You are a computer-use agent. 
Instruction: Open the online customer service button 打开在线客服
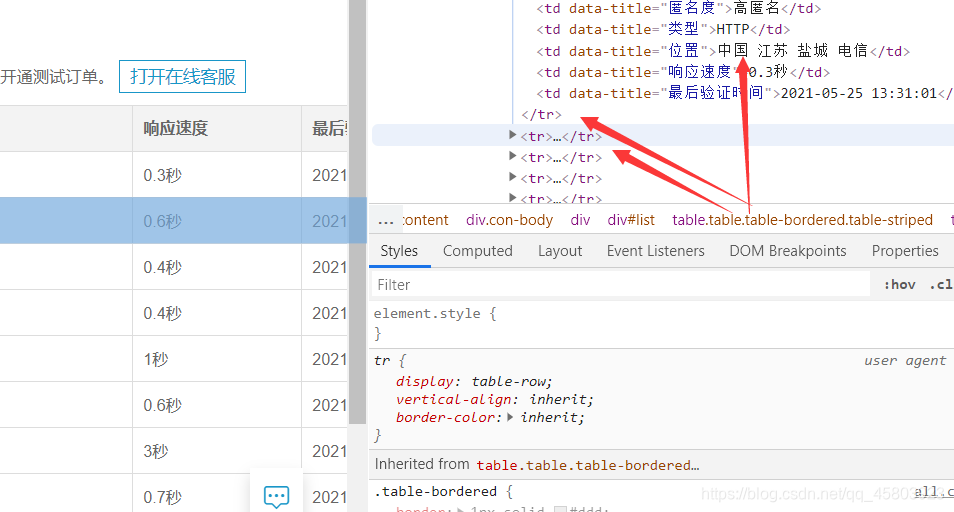tap(182, 77)
